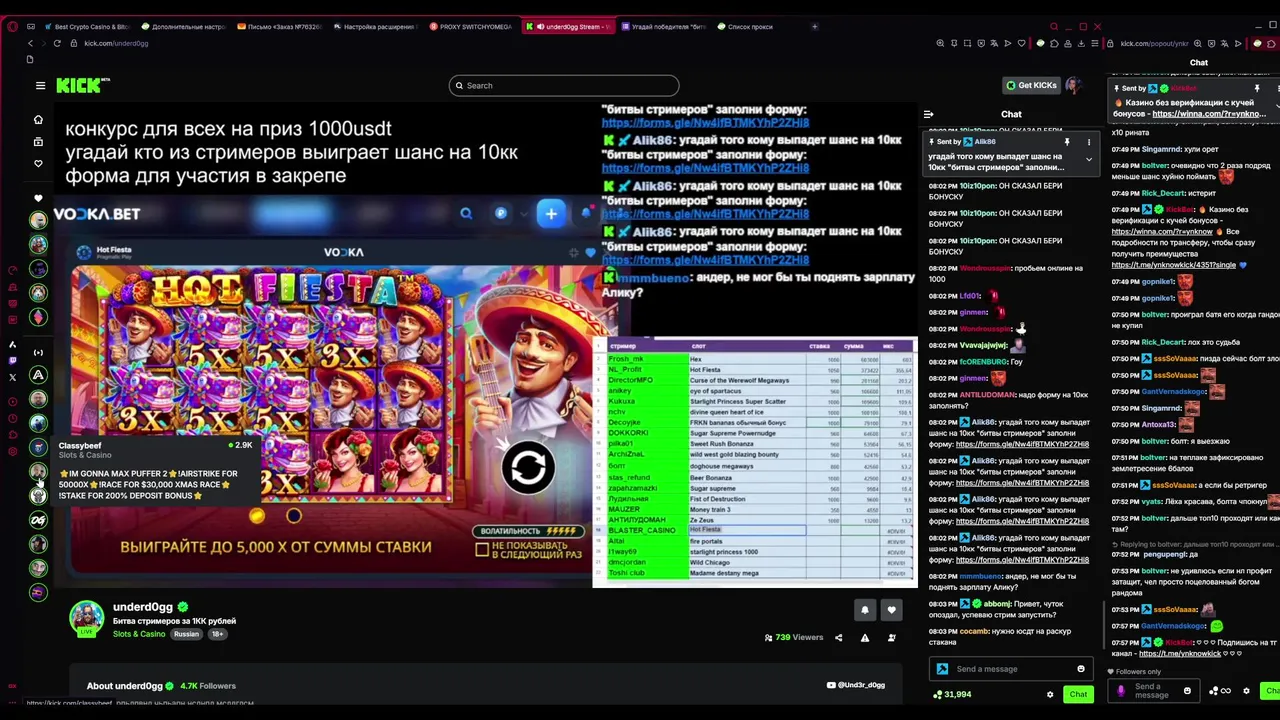Click the underd0gg streamer avatar
1280x720 pixels.
pos(86,619)
